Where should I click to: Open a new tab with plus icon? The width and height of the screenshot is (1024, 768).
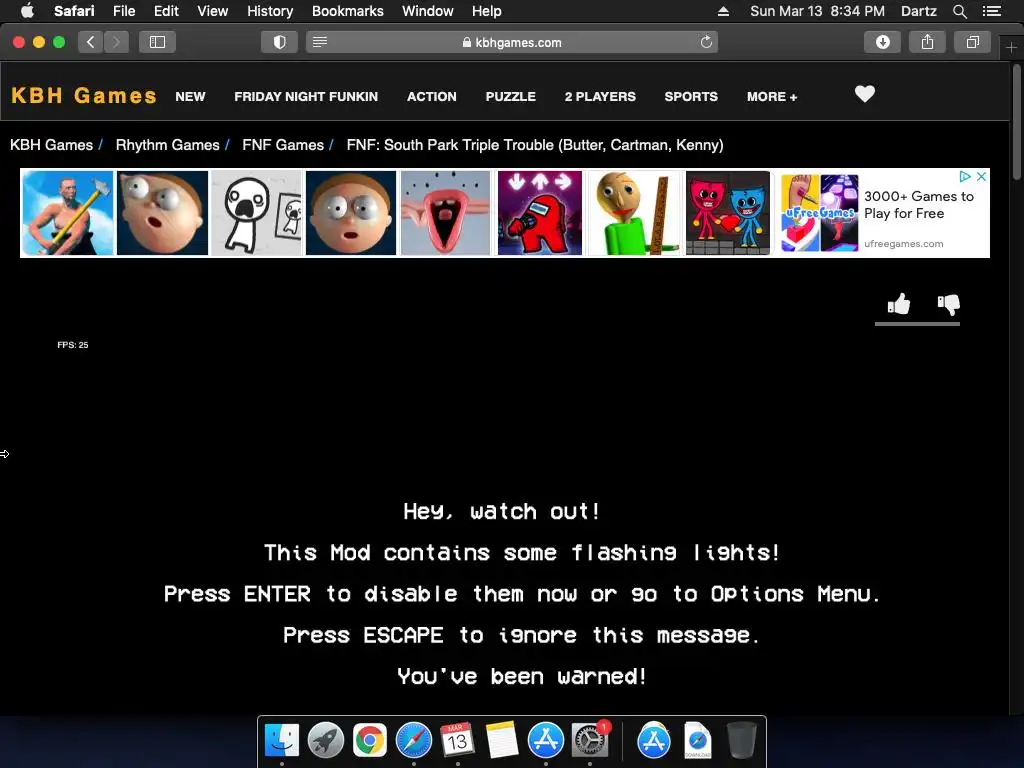[1011, 48]
